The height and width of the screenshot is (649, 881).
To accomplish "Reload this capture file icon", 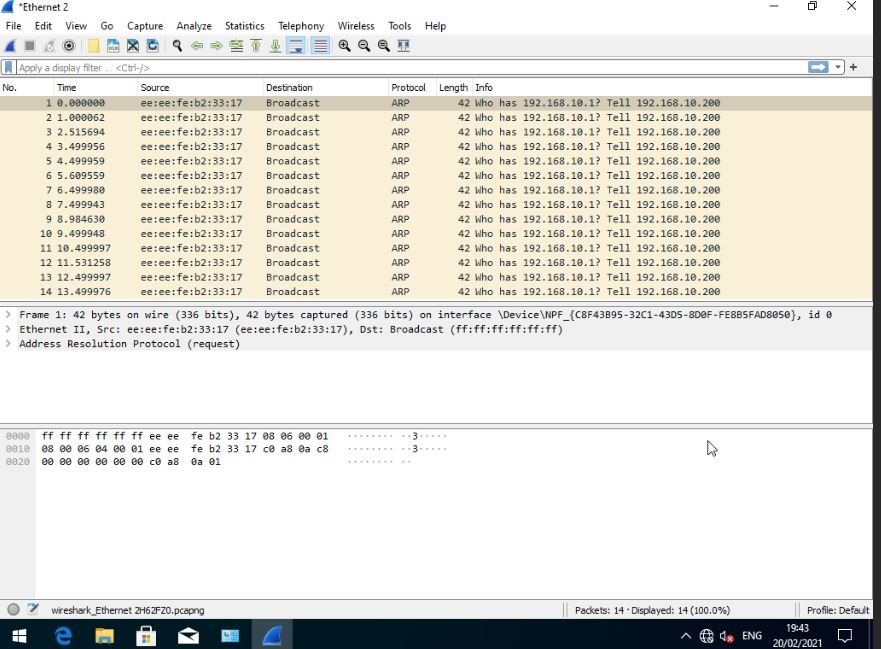I will click(x=152, y=46).
